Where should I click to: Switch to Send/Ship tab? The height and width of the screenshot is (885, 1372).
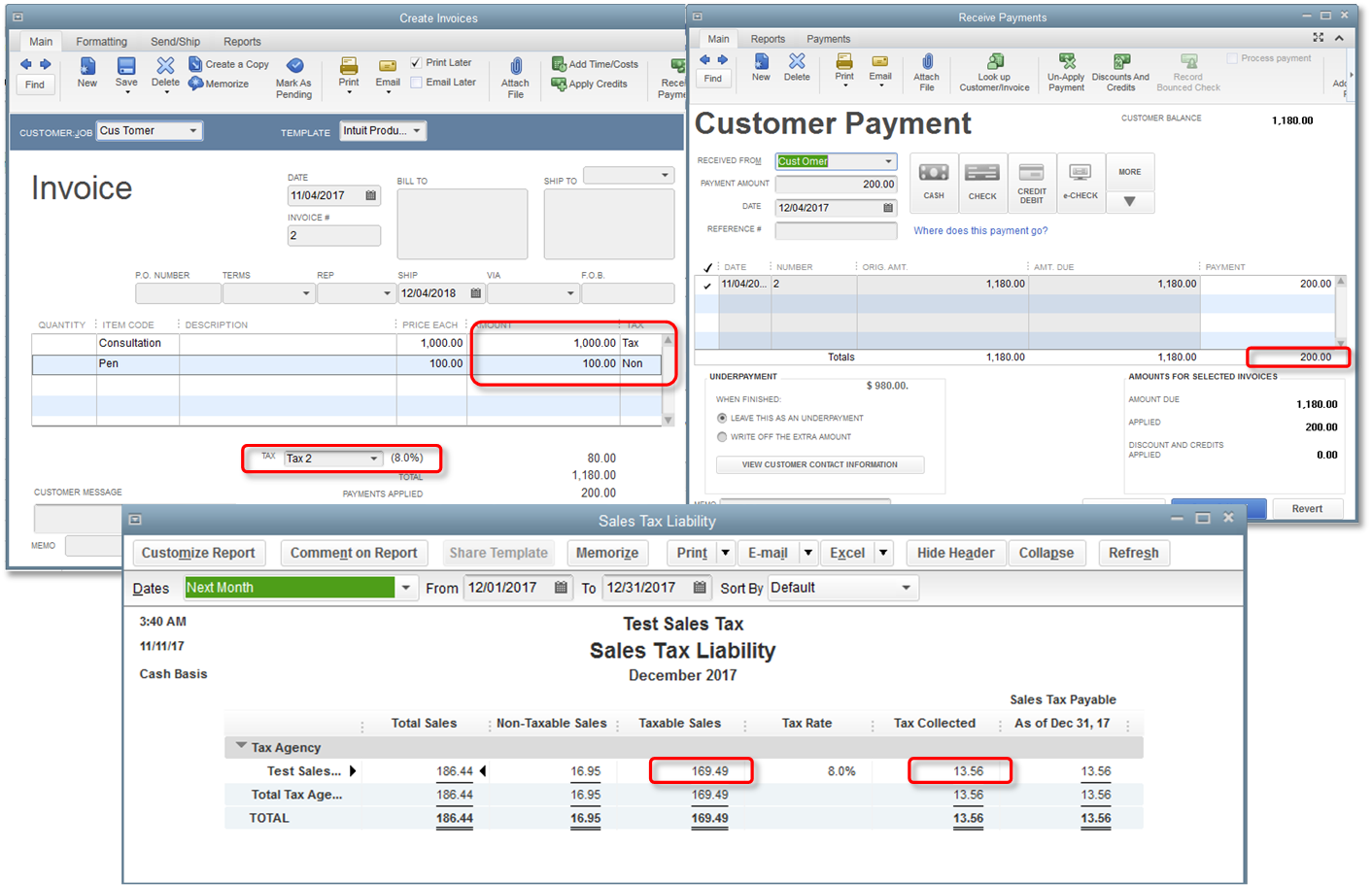(x=175, y=42)
